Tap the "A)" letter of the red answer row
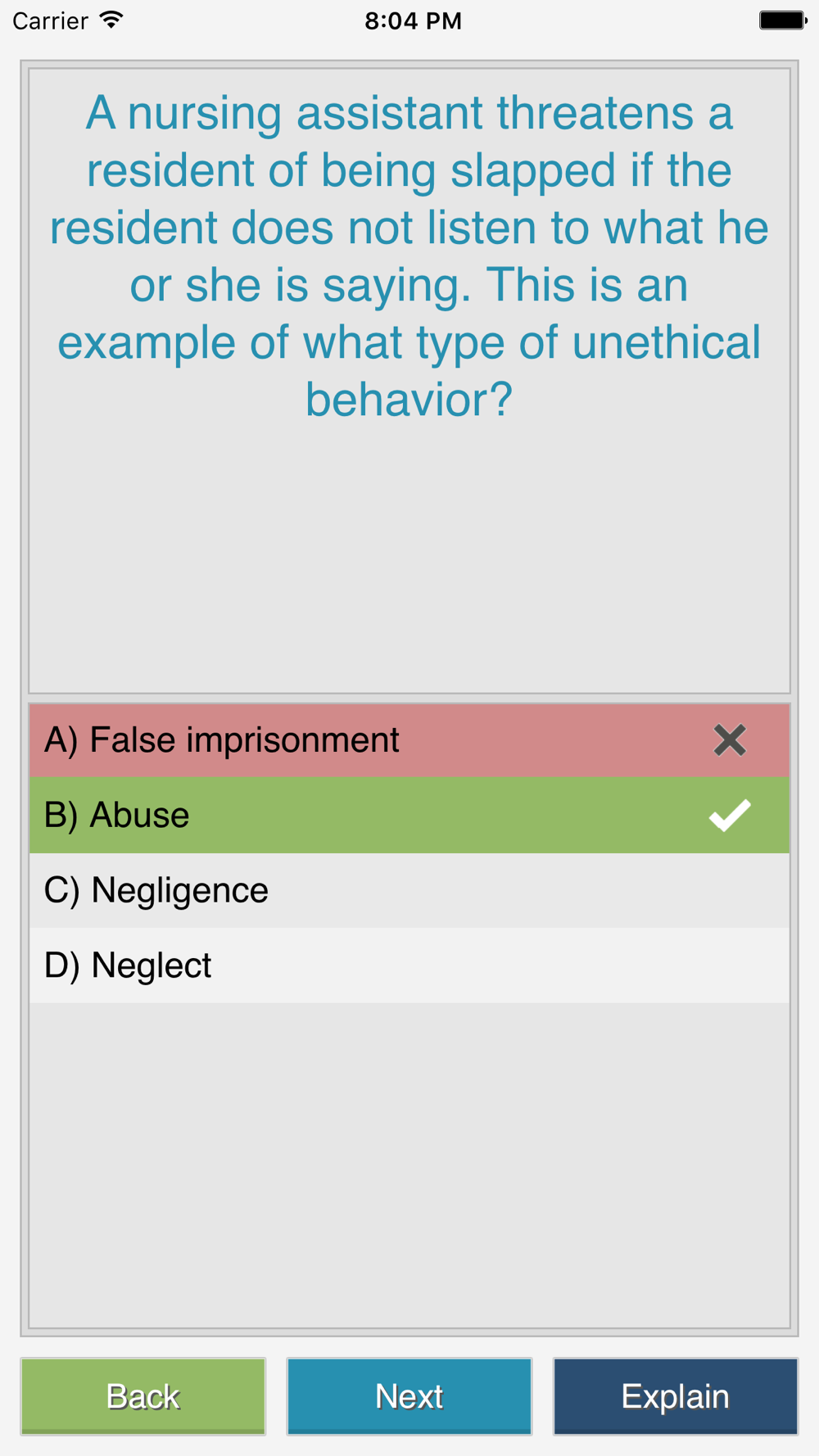The width and height of the screenshot is (819, 1456). point(61,740)
